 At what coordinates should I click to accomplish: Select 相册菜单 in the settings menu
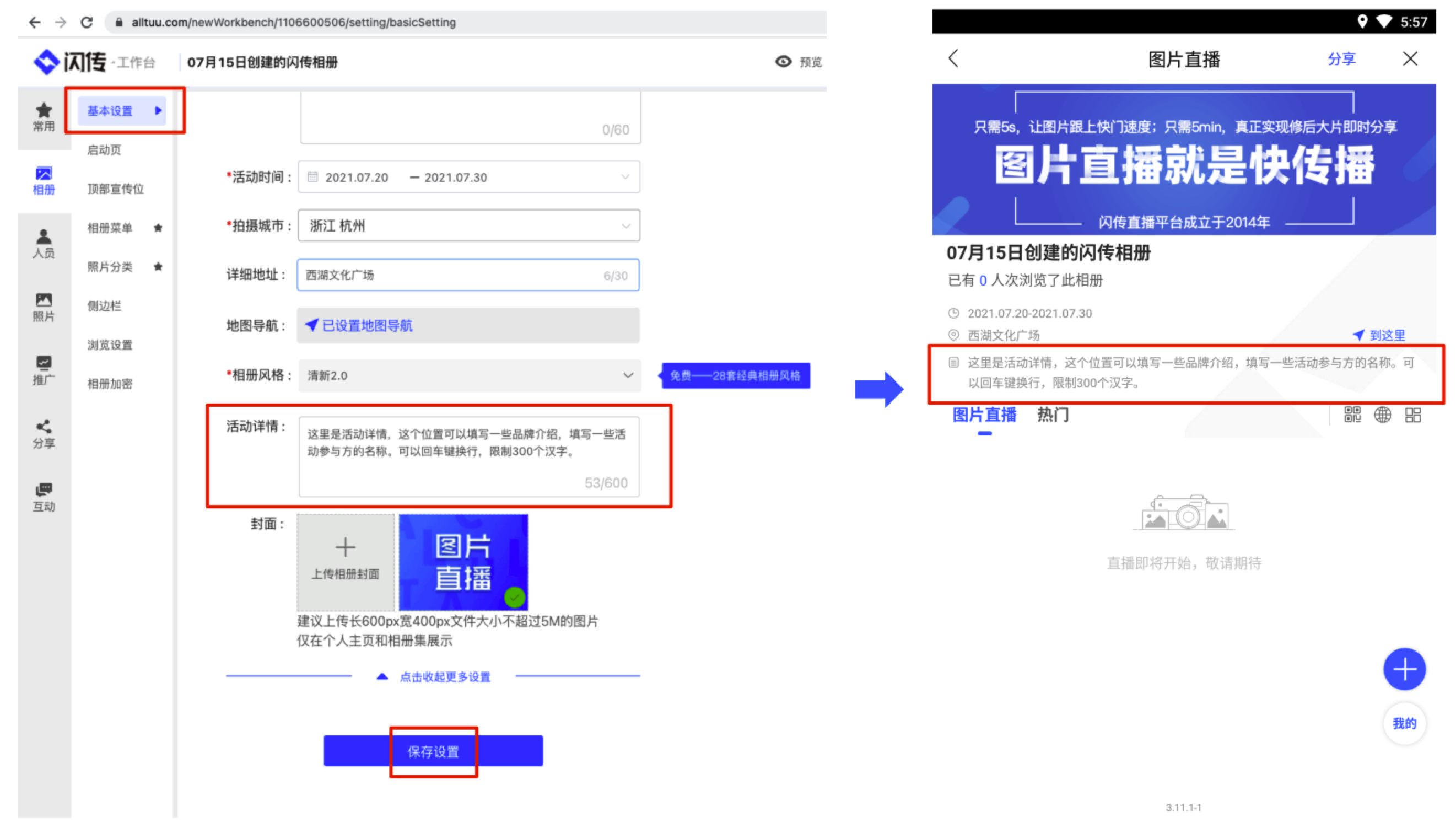pyautogui.click(x=110, y=228)
